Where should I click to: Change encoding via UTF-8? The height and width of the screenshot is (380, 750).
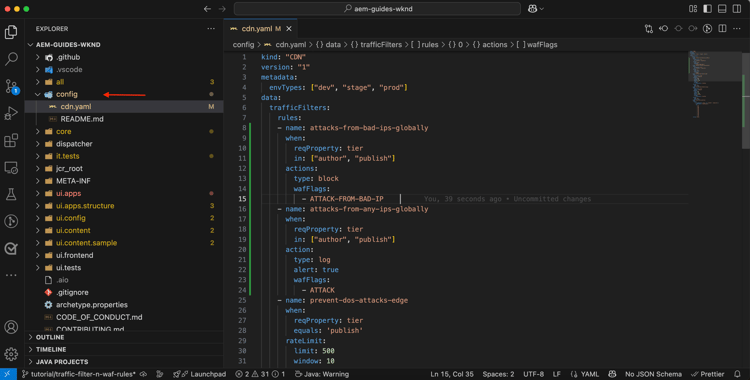pyautogui.click(x=533, y=374)
